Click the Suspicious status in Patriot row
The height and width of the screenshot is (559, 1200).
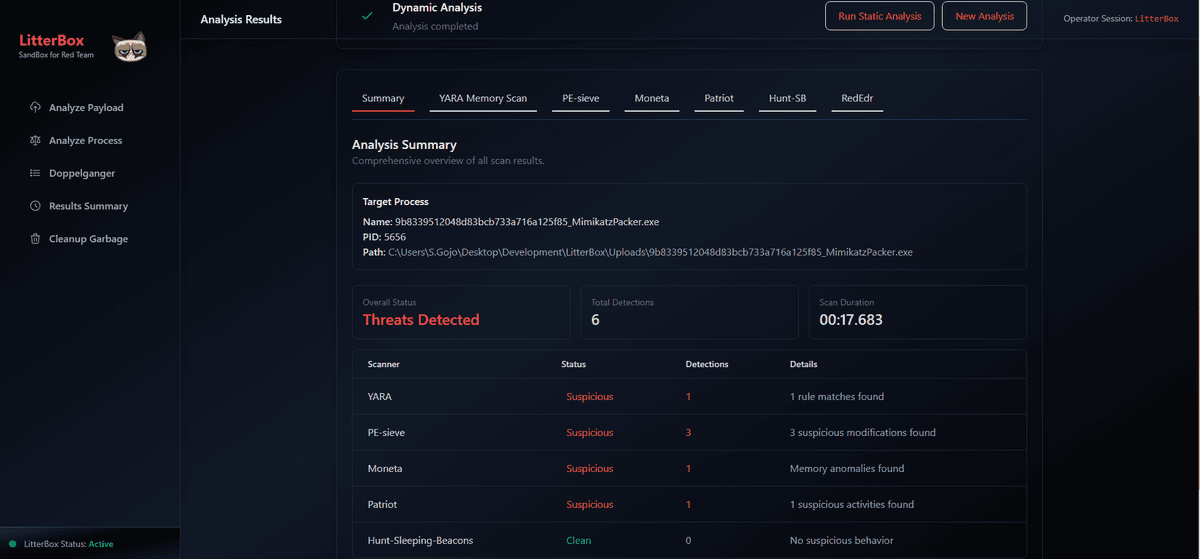point(590,505)
